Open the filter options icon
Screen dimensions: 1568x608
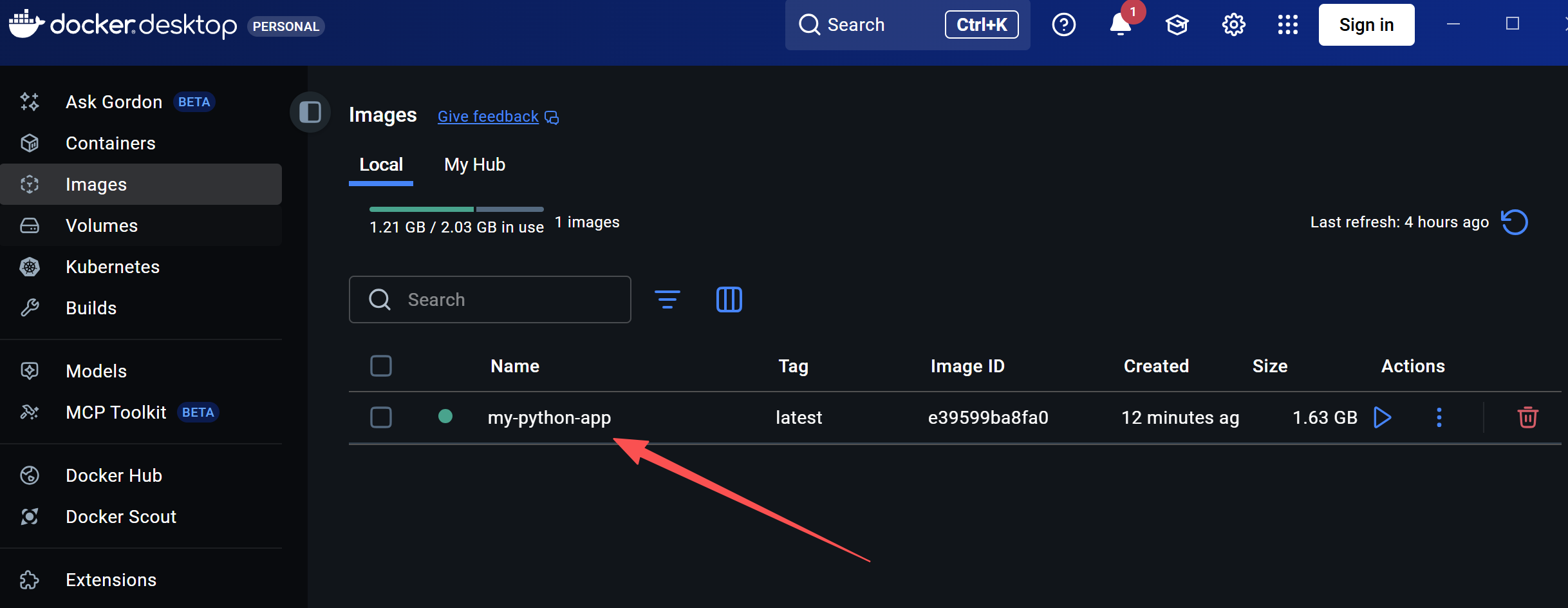tap(667, 299)
